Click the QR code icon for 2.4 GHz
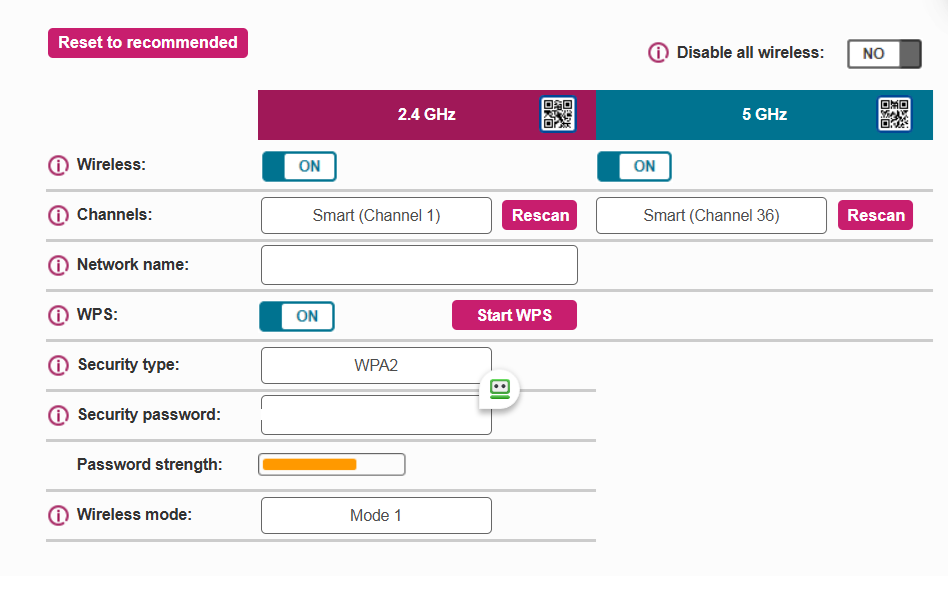This screenshot has height=600, width=948. (x=560, y=114)
